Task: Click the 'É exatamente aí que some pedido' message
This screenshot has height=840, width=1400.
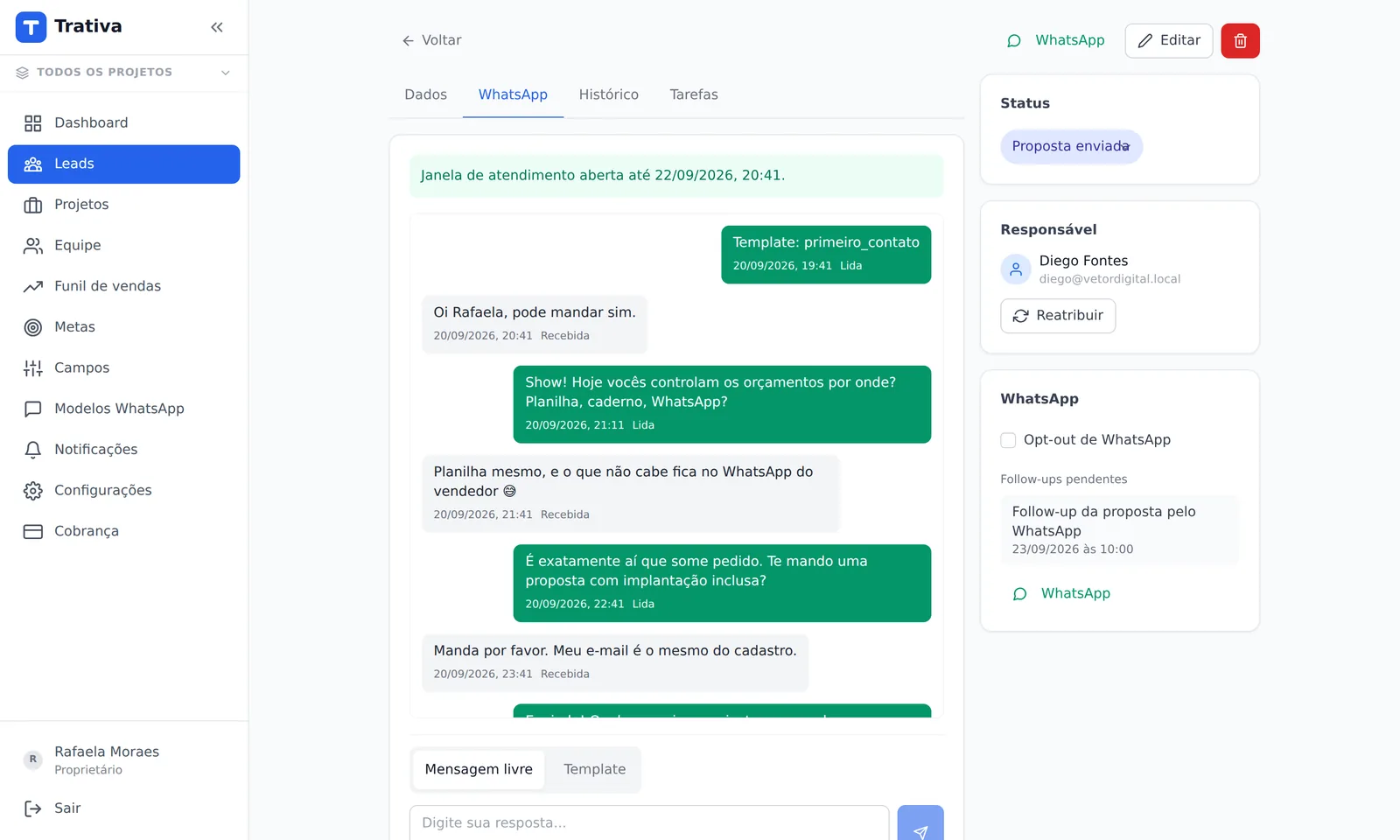Action: [x=722, y=584]
